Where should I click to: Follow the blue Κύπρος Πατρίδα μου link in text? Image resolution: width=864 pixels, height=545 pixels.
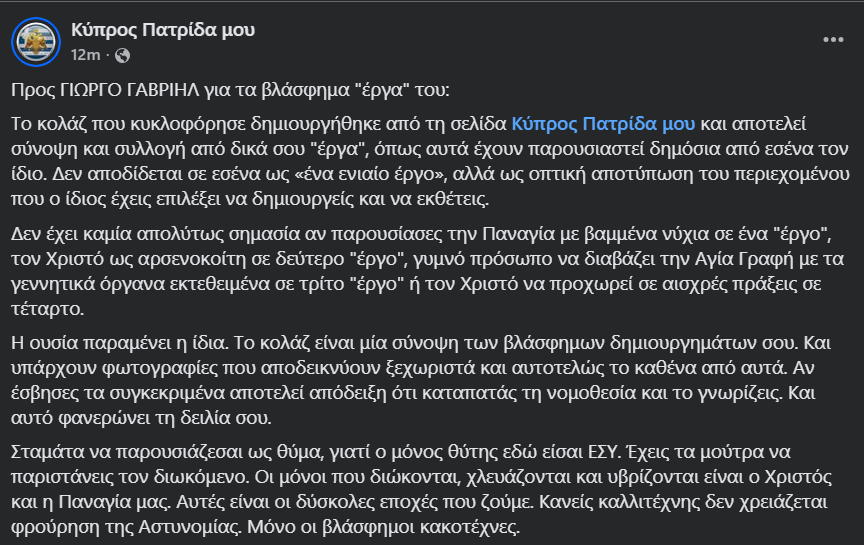(x=602, y=124)
